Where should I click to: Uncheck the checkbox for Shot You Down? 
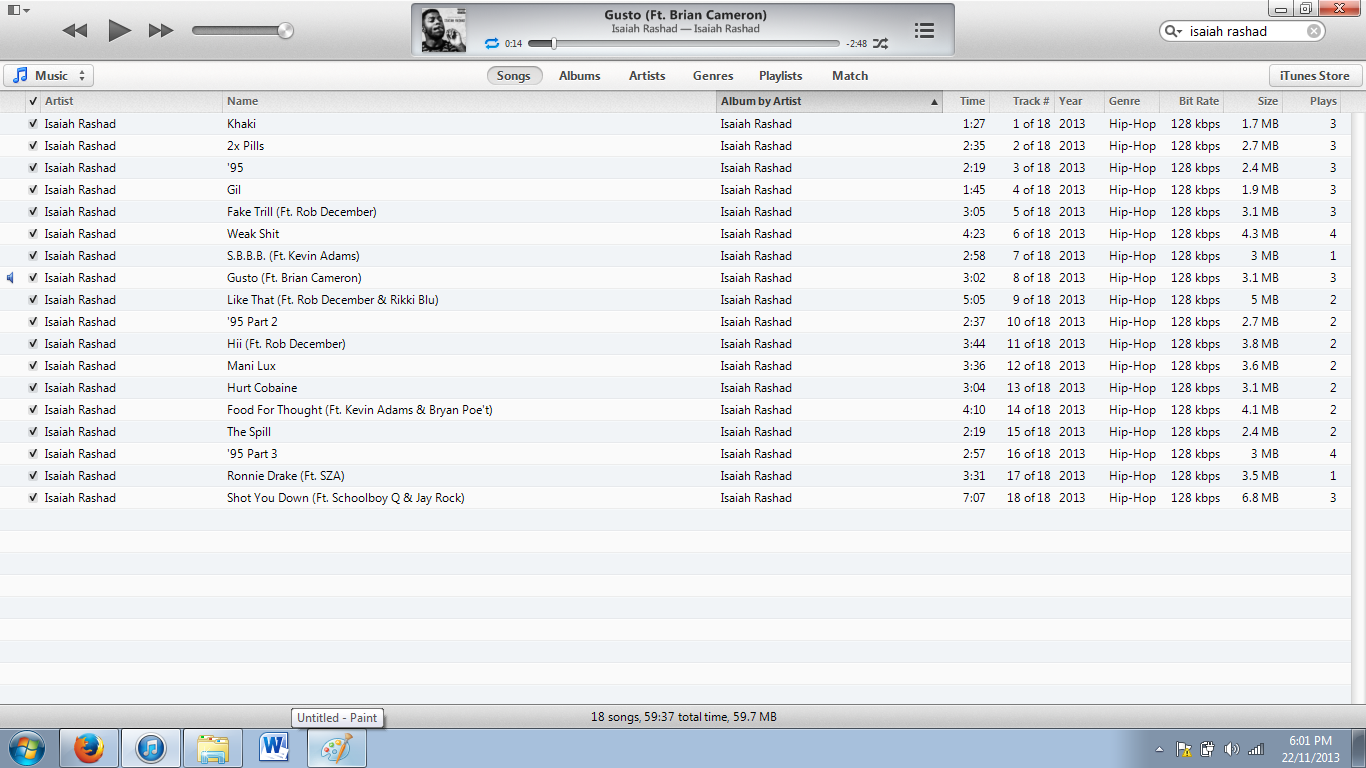pyautogui.click(x=33, y=498)
